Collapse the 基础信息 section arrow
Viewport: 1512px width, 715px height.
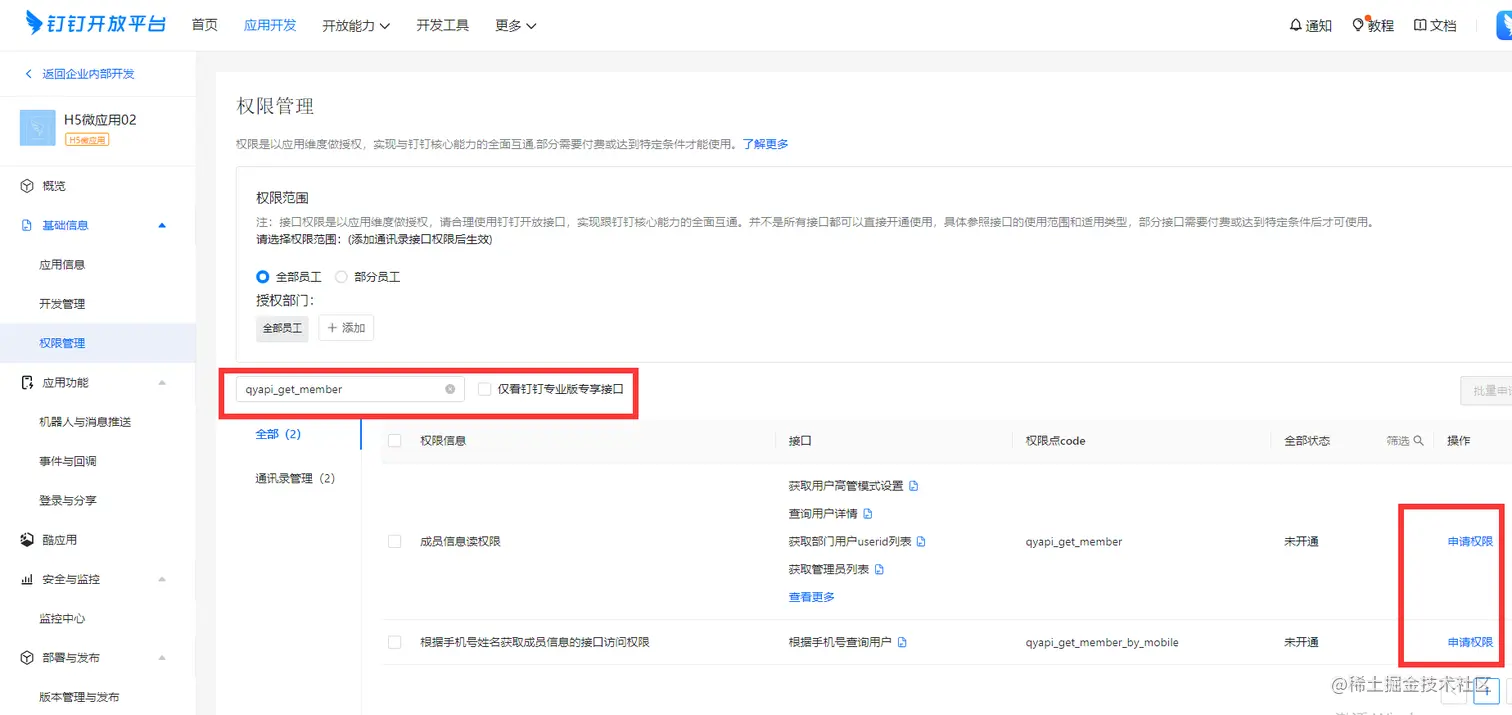tap(162, 225)
